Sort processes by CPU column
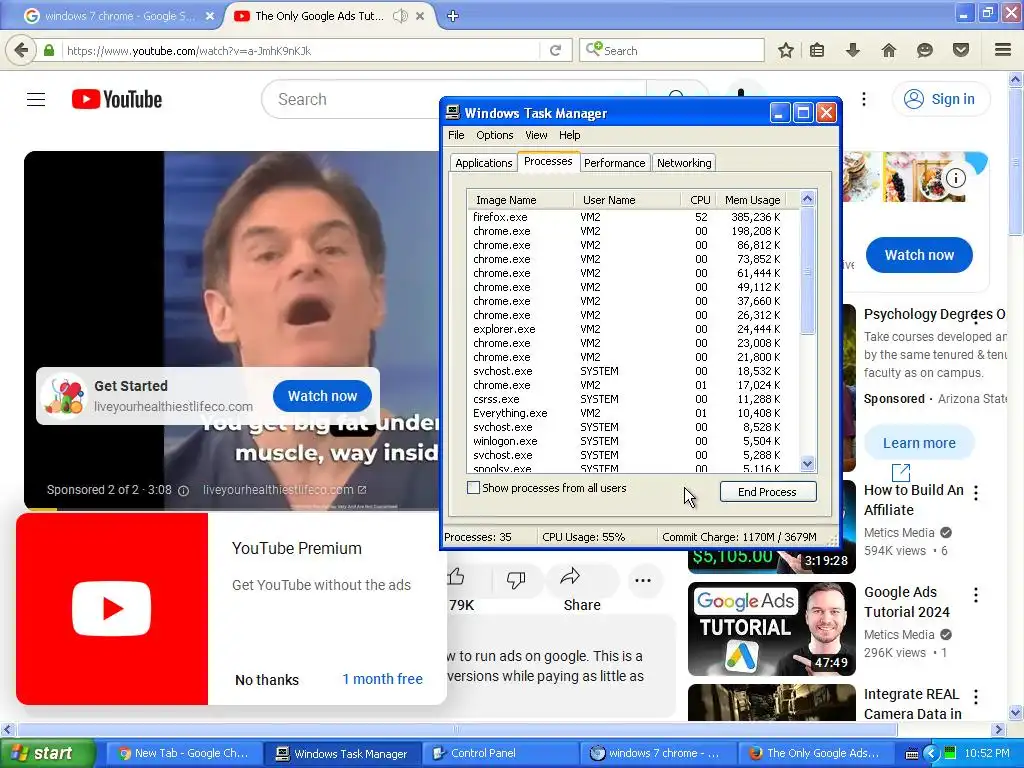 (699, 200)
